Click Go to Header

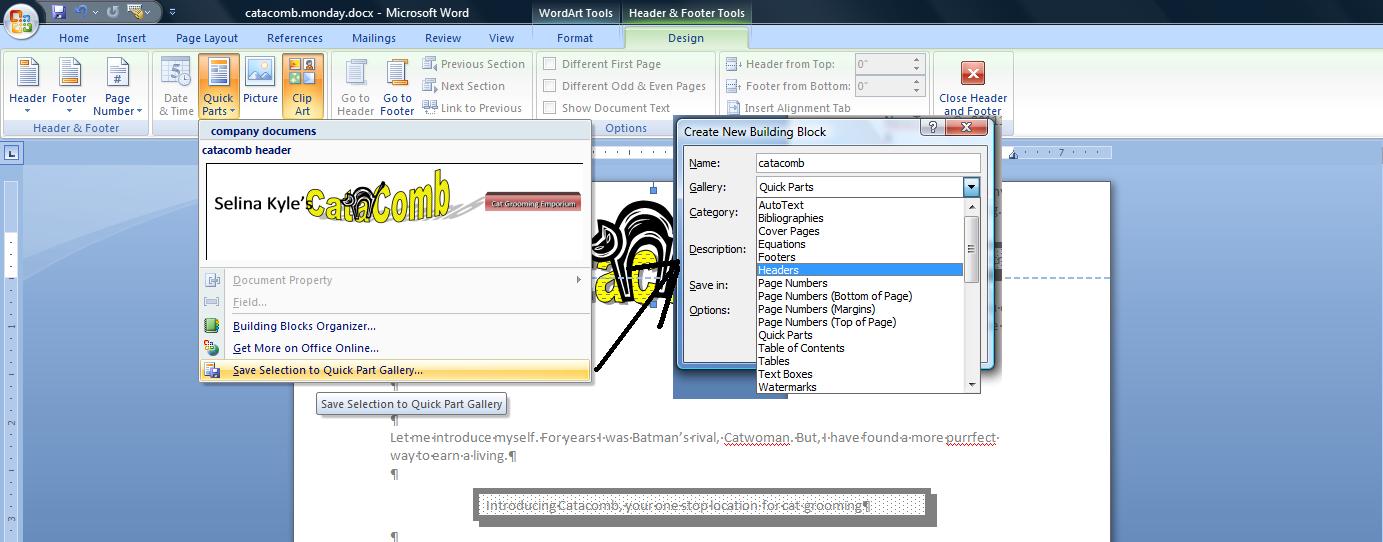[356, 87]
